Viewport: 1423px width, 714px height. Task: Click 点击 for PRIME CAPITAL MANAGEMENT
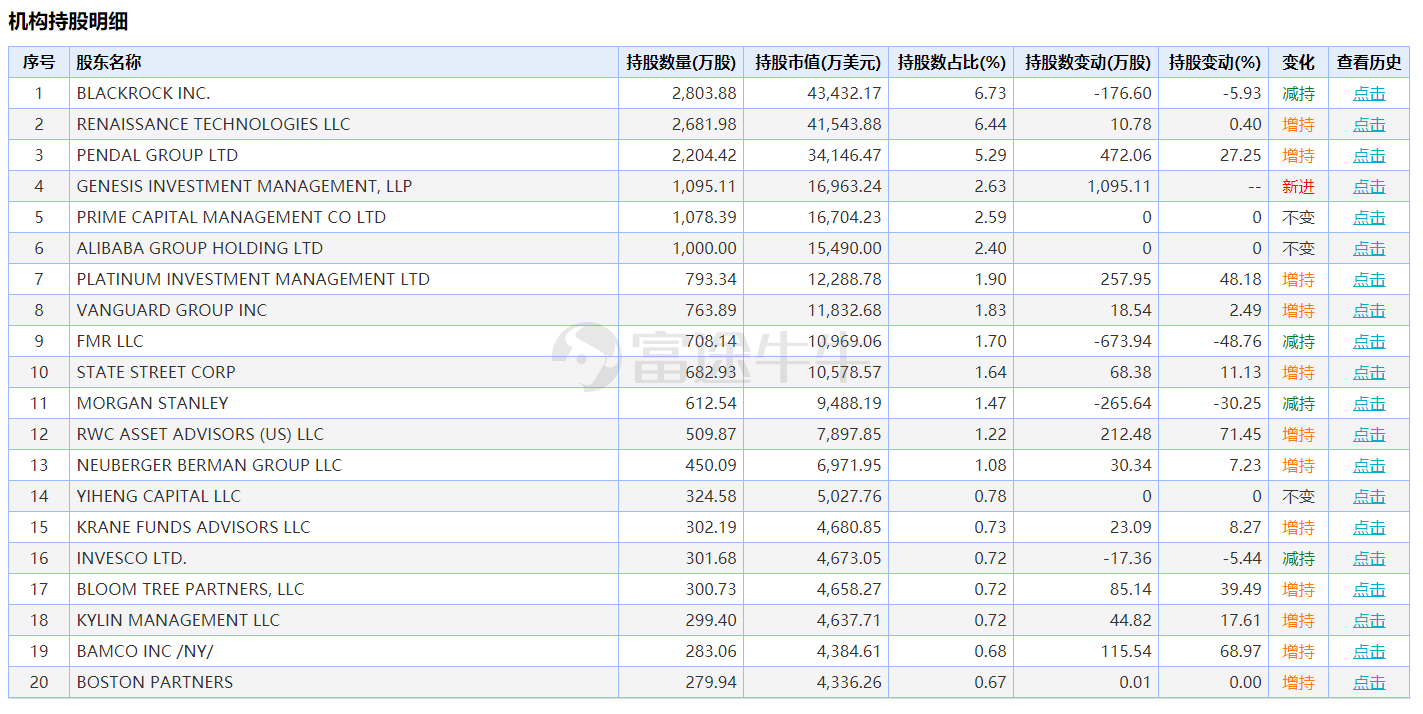coord(1369,218)
